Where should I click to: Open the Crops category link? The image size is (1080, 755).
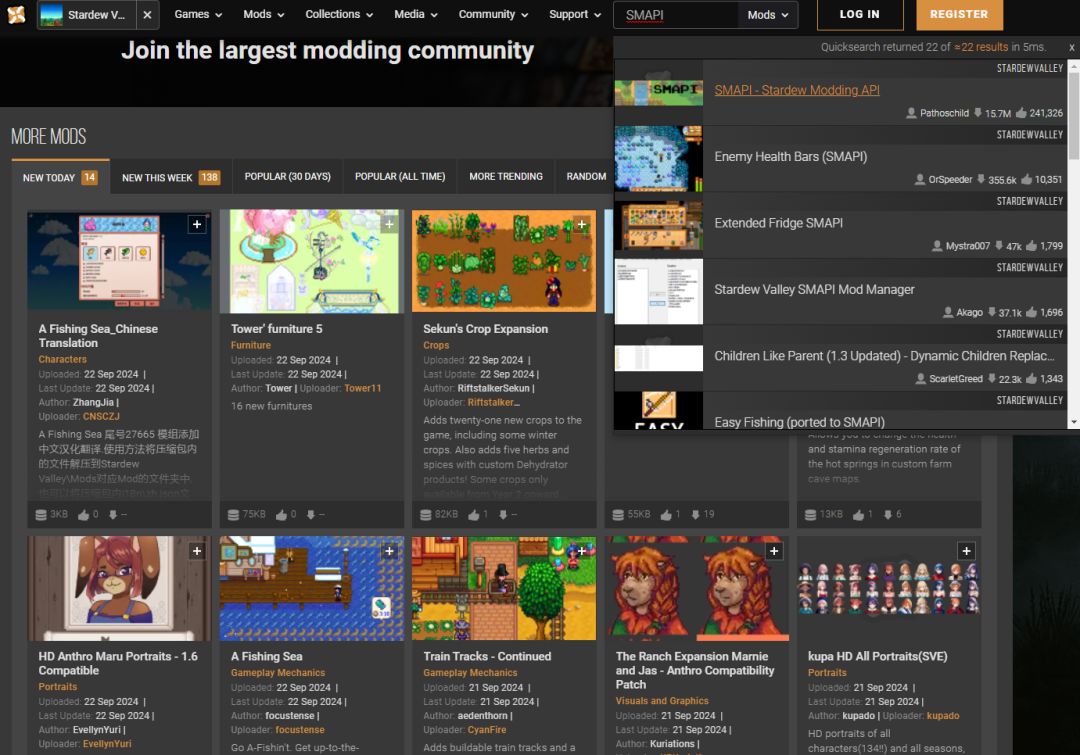pos(436,345)
